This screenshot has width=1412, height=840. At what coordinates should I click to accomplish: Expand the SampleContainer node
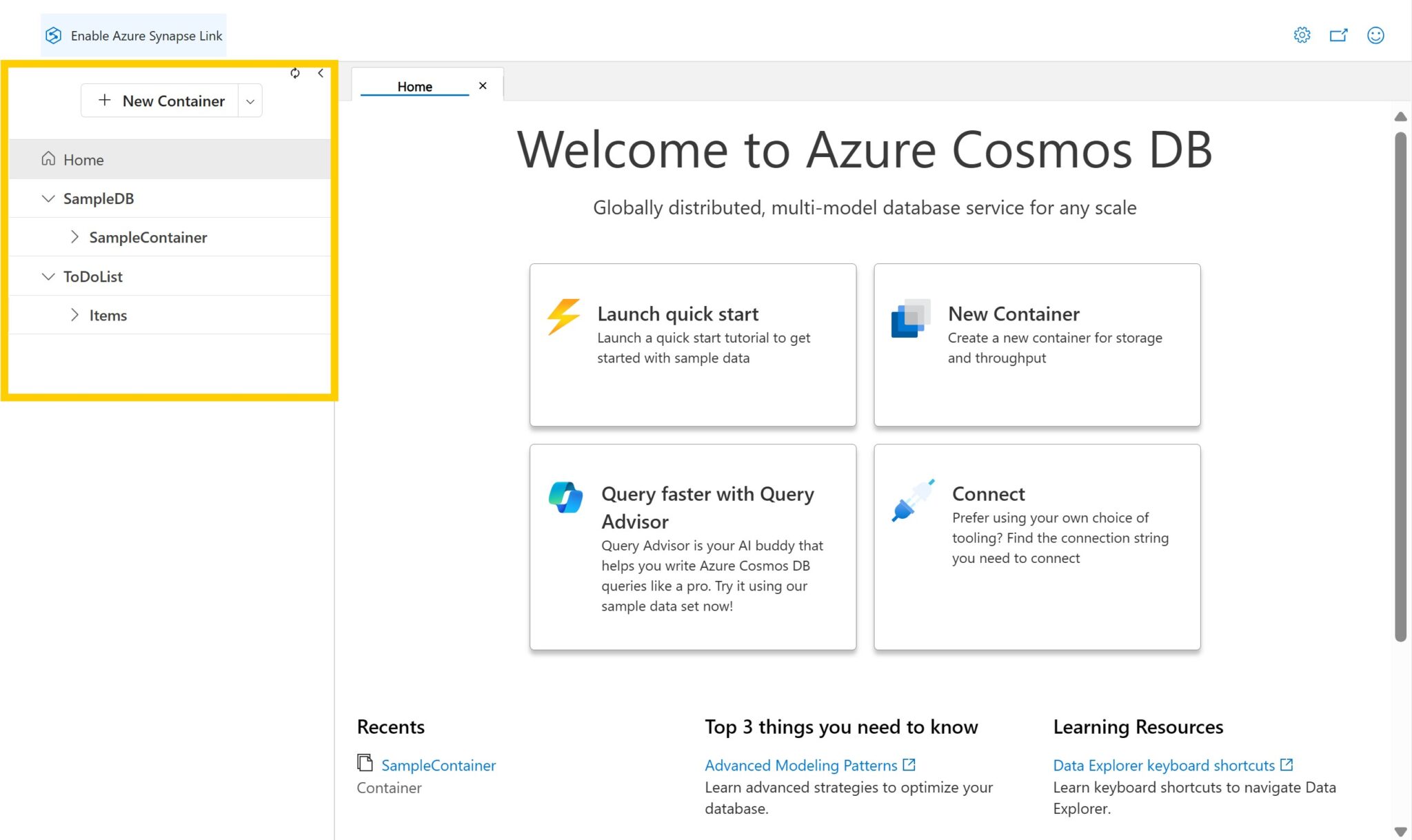tap(74, 236)
